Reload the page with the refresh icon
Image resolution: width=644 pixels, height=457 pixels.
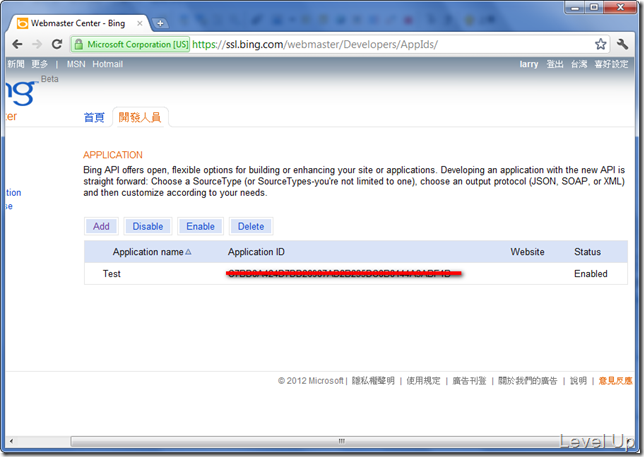[57, 44]
